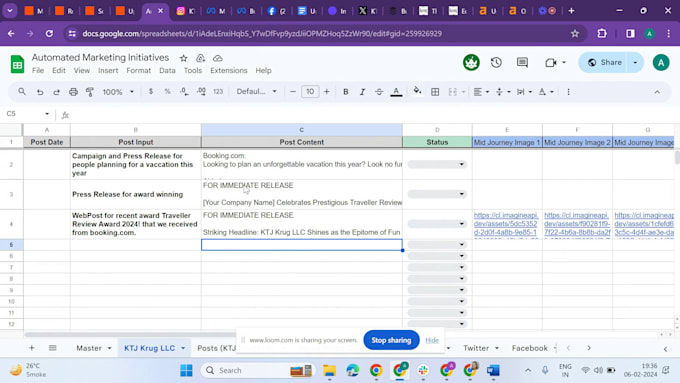Open Mid Journey Image 1 link

pyautogui.click(x=506, y=224)
